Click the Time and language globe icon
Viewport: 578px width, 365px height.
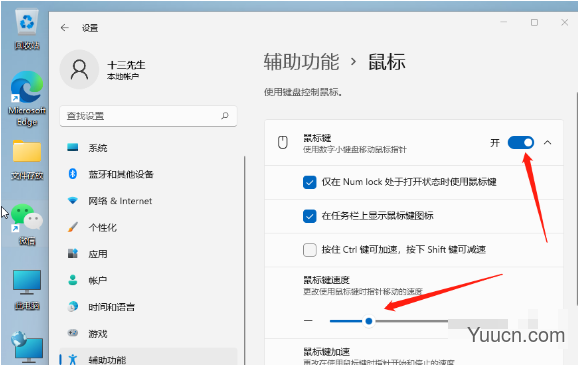tap(73, 306)
